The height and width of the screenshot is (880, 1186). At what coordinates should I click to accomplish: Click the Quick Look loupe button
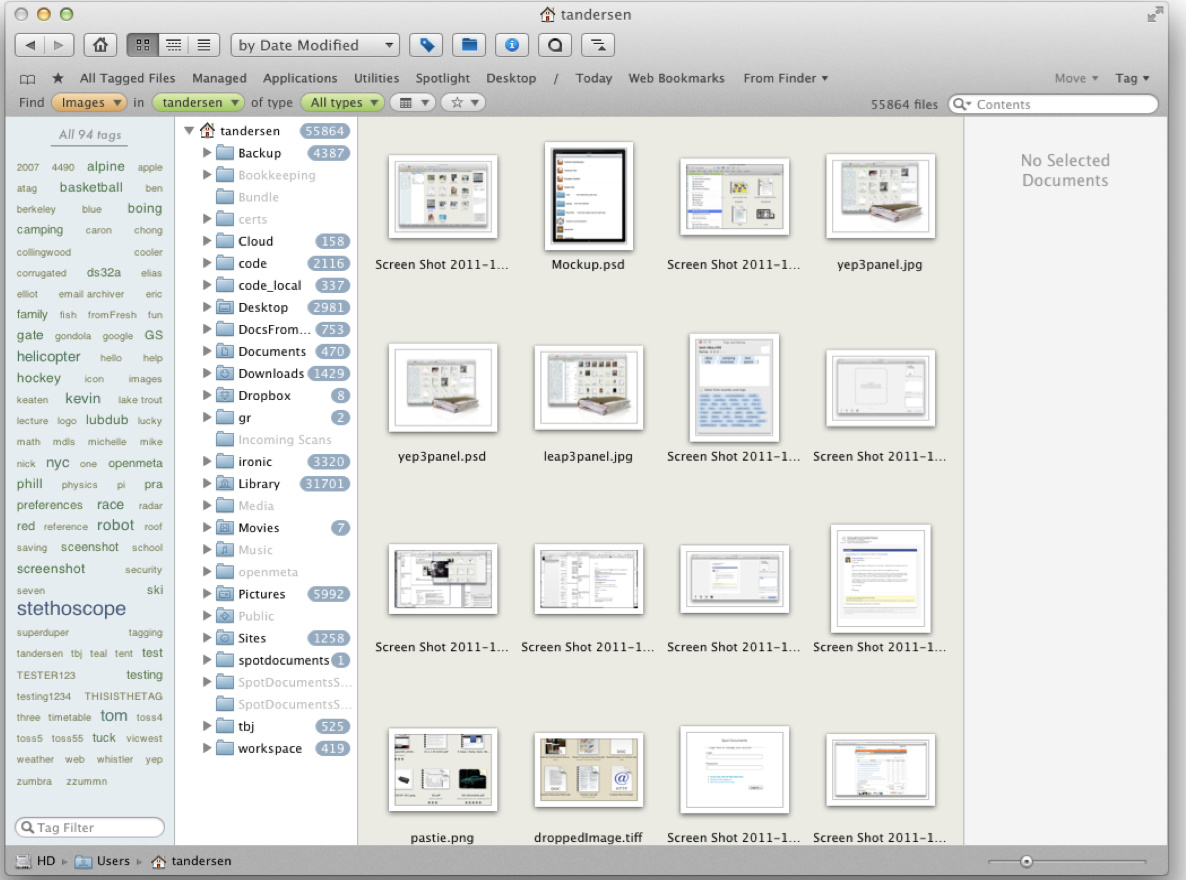pyautogui.click(x=555, y=45)
